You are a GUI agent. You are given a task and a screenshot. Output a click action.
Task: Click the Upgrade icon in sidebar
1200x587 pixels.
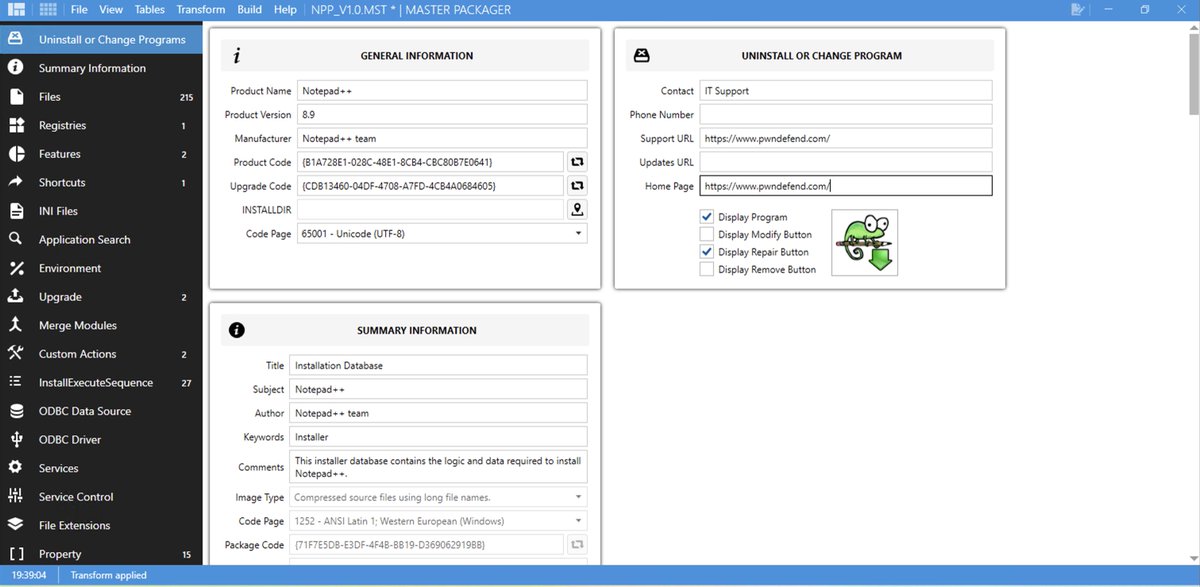[x=16, y=297]
